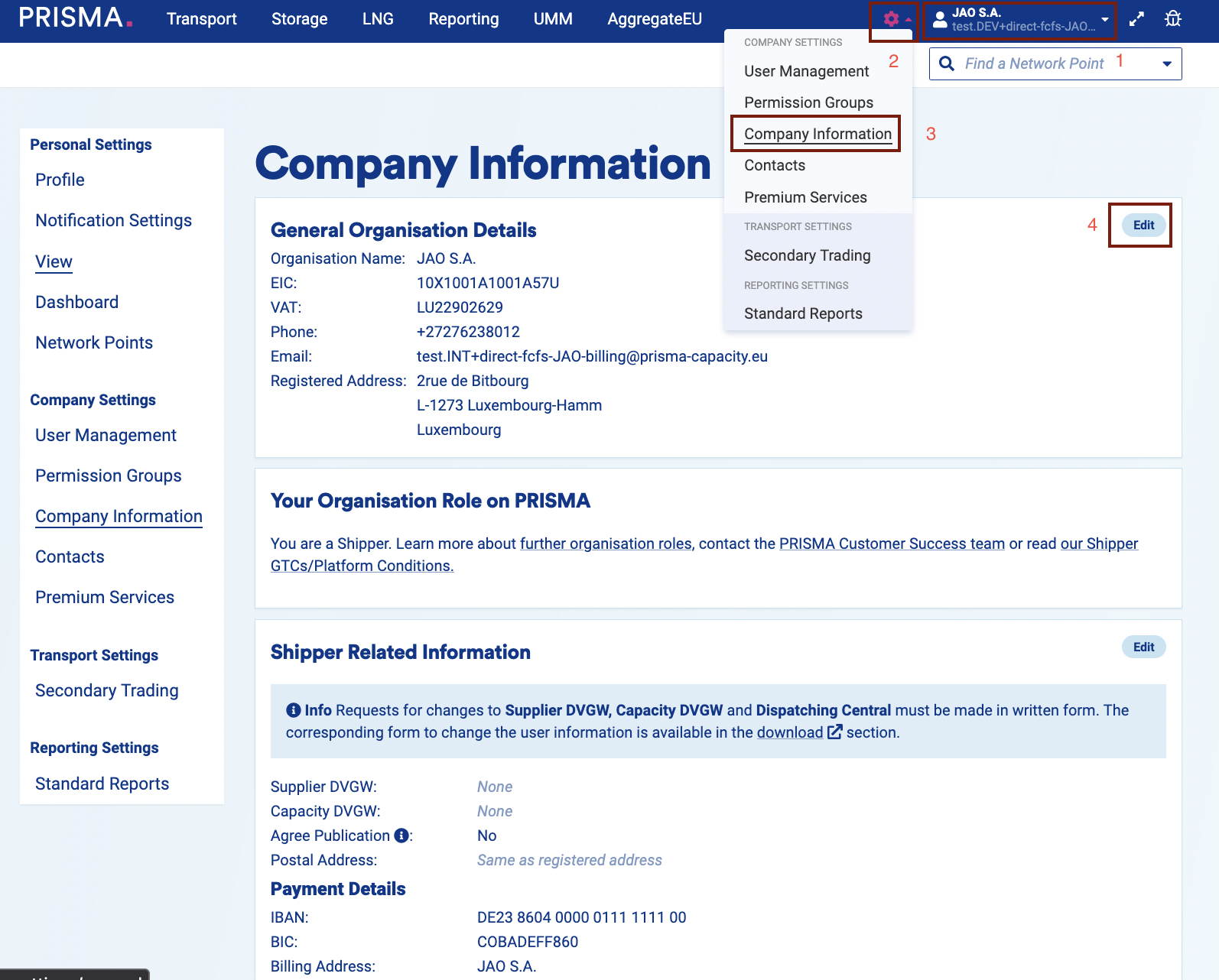Click the search magnifier icon
1219x980 pixels.
(947, 63)
